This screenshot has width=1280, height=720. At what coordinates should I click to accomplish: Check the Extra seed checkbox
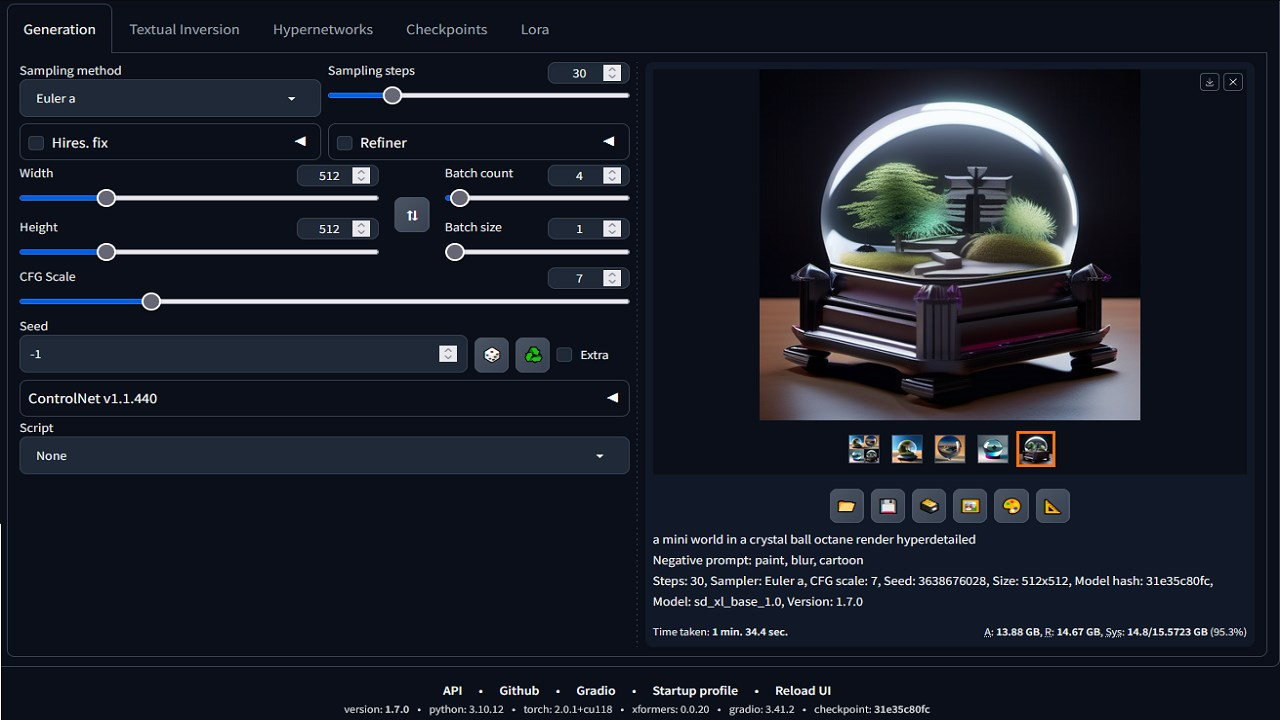click(x=564, y=354)
